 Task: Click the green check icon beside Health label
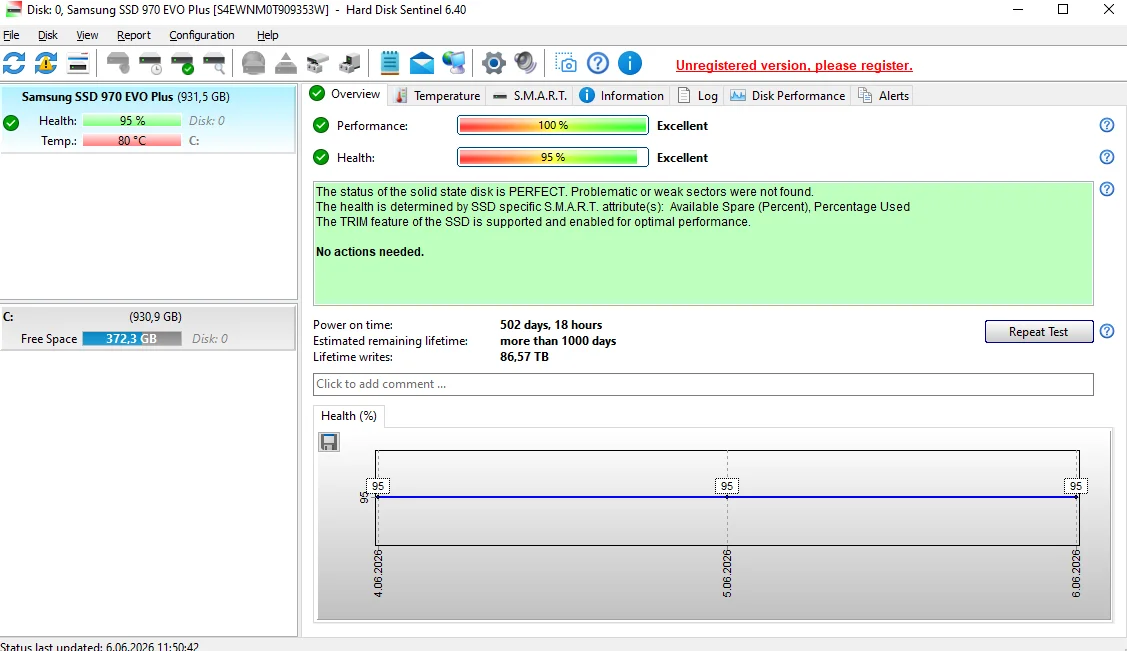point(321,157)
